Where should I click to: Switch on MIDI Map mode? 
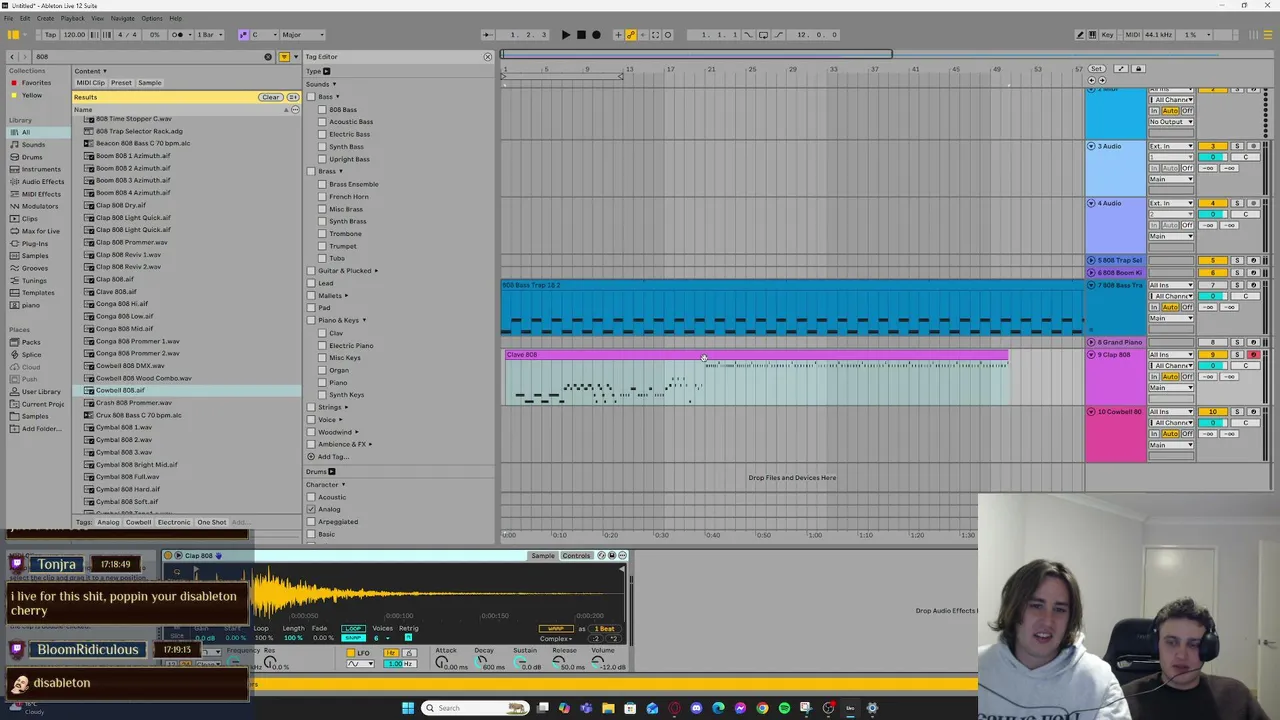tap(1133, 35)
